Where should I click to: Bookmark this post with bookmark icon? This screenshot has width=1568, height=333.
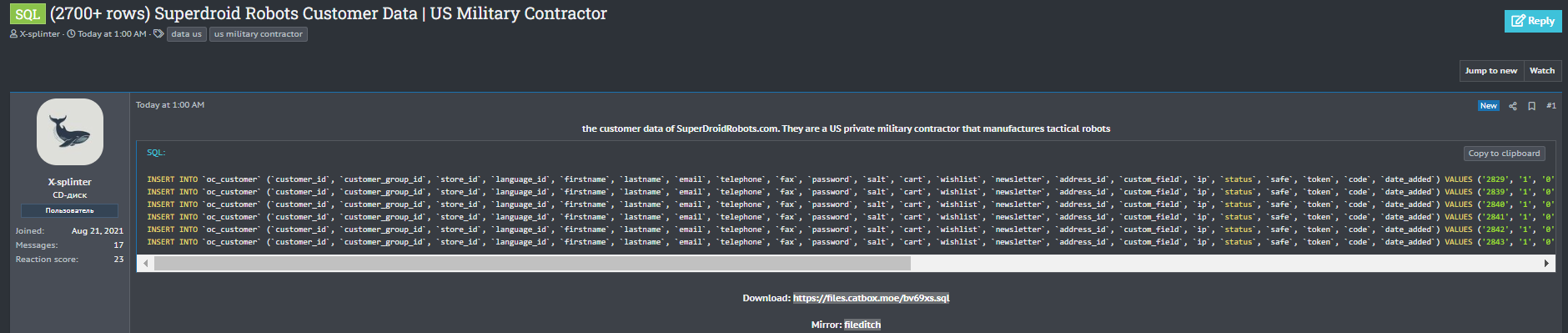point(1531,106)
